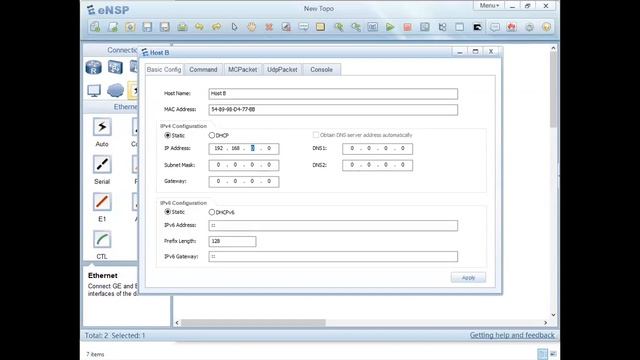Select the DHCPv6 radio button
Screen dimensions: 640x360
tap(211, 212)
